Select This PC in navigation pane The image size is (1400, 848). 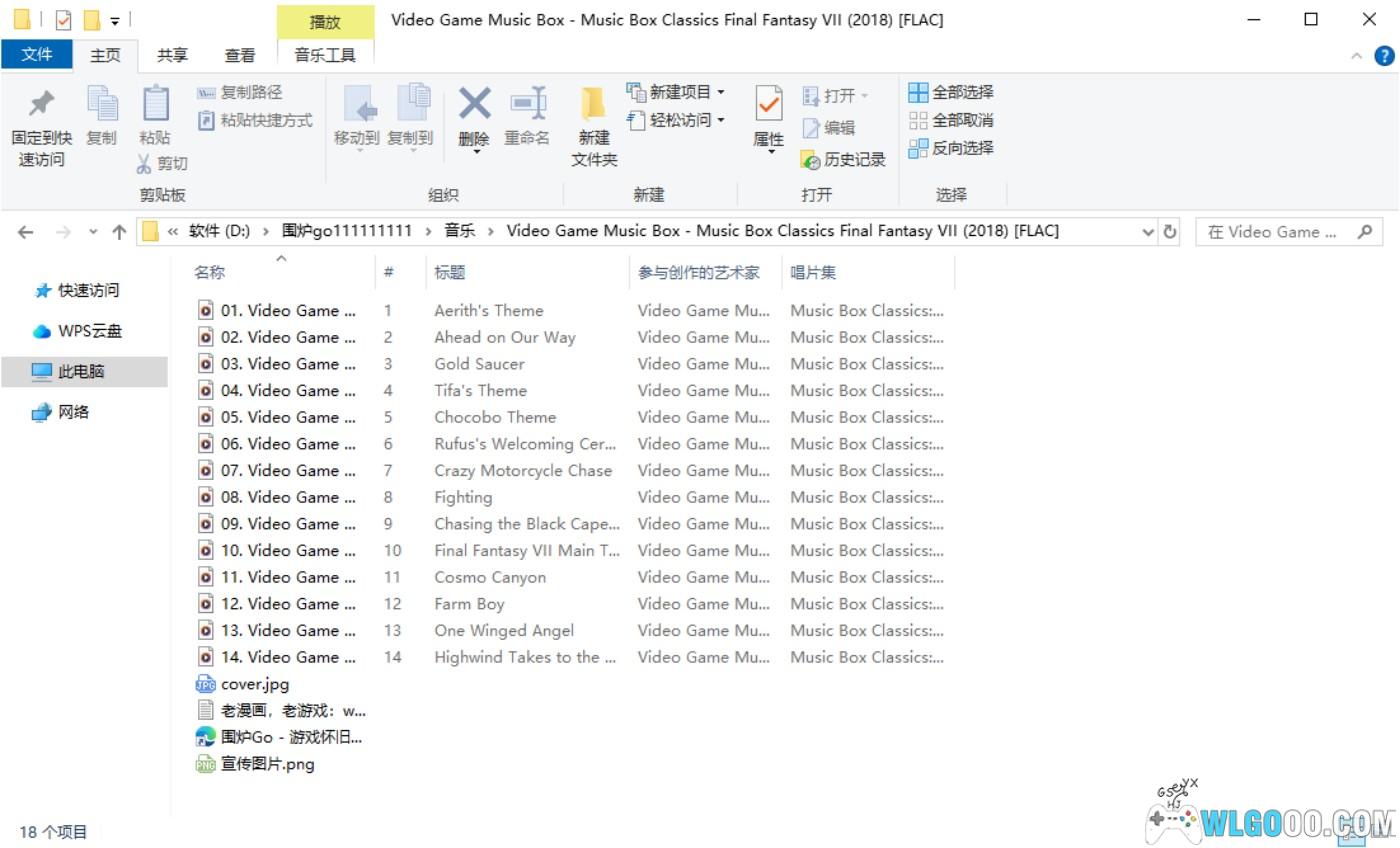[81, 371]
